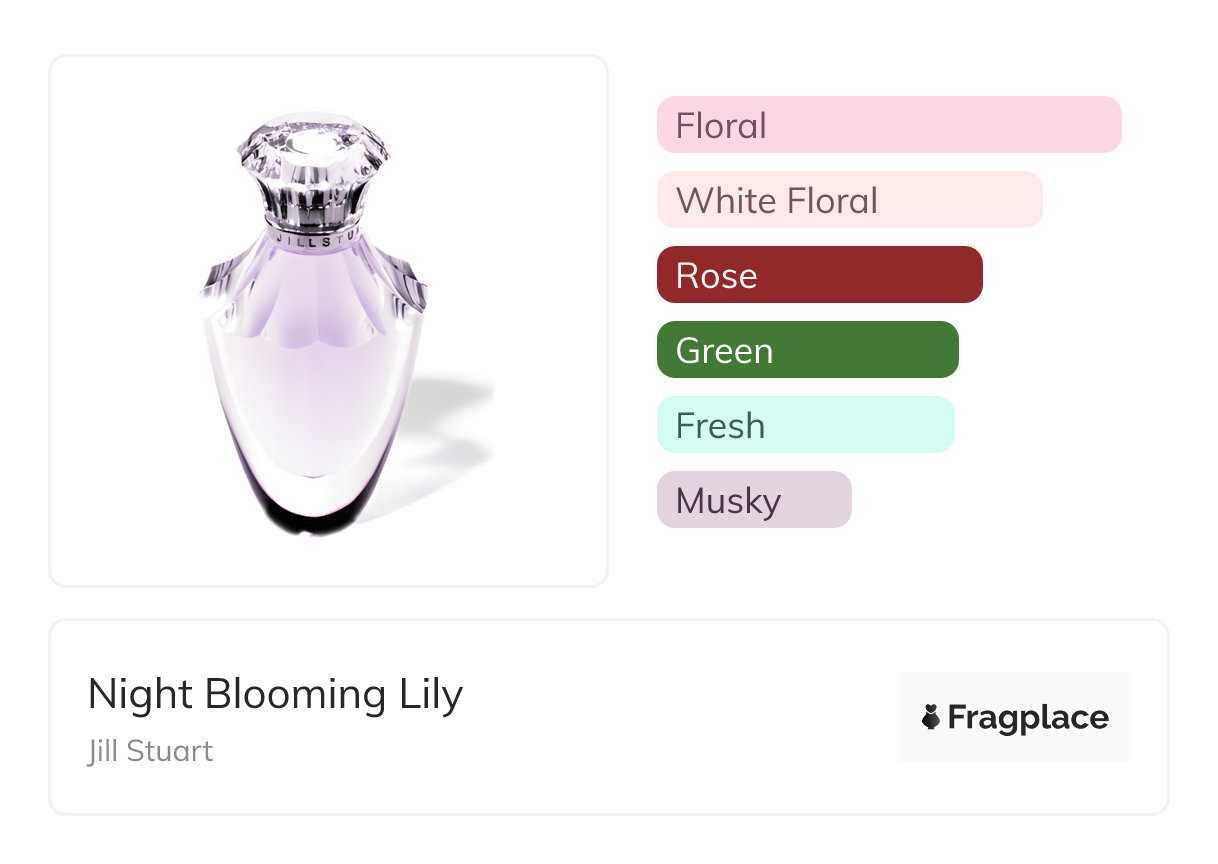Screen dimensions: 1218x864
Task: Click the 'Musky' label text
Action: pyautogui.click(x=728, y=501)
